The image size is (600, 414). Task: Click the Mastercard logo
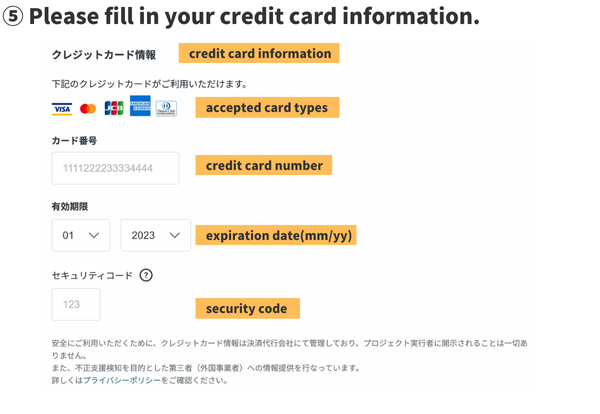(x=88, y=109)
